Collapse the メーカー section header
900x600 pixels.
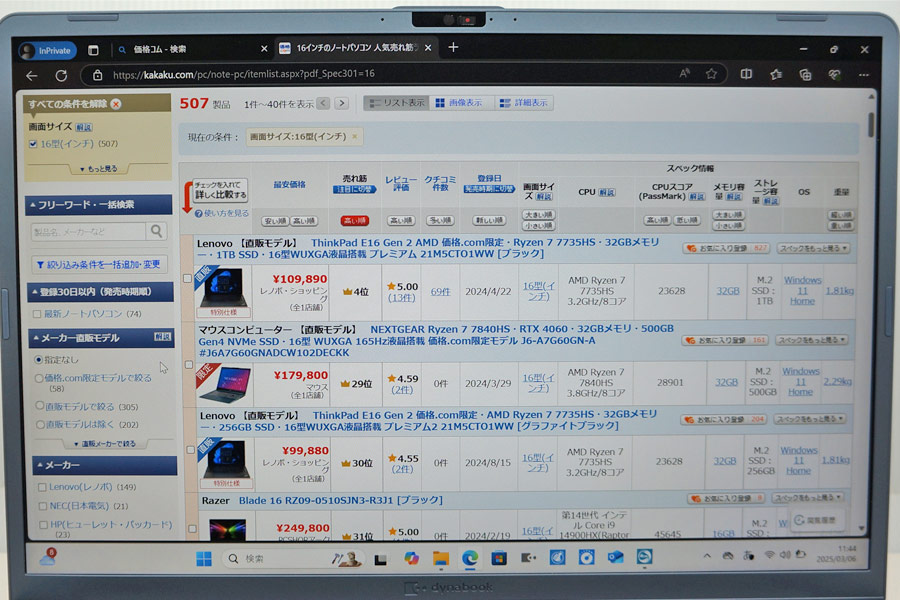pyautogui.click(x=104, y=465)
